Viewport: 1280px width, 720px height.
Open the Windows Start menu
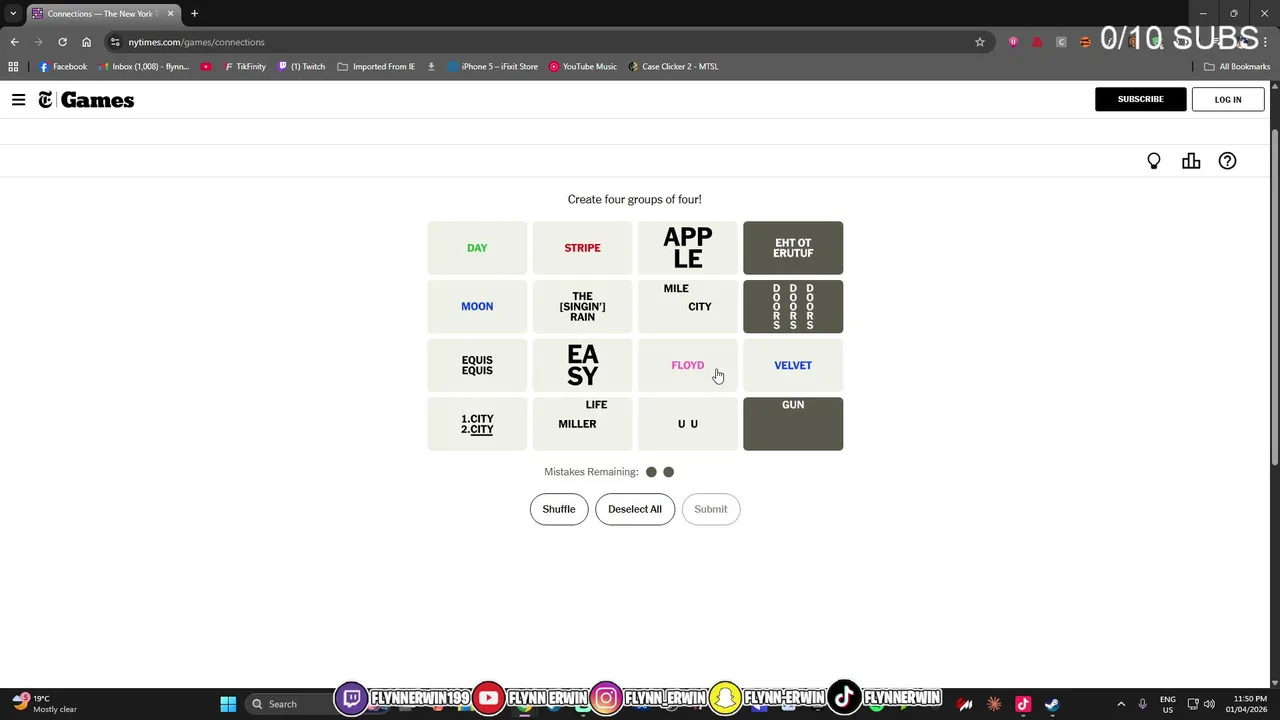pyautogui.click(x=228, y=704)
